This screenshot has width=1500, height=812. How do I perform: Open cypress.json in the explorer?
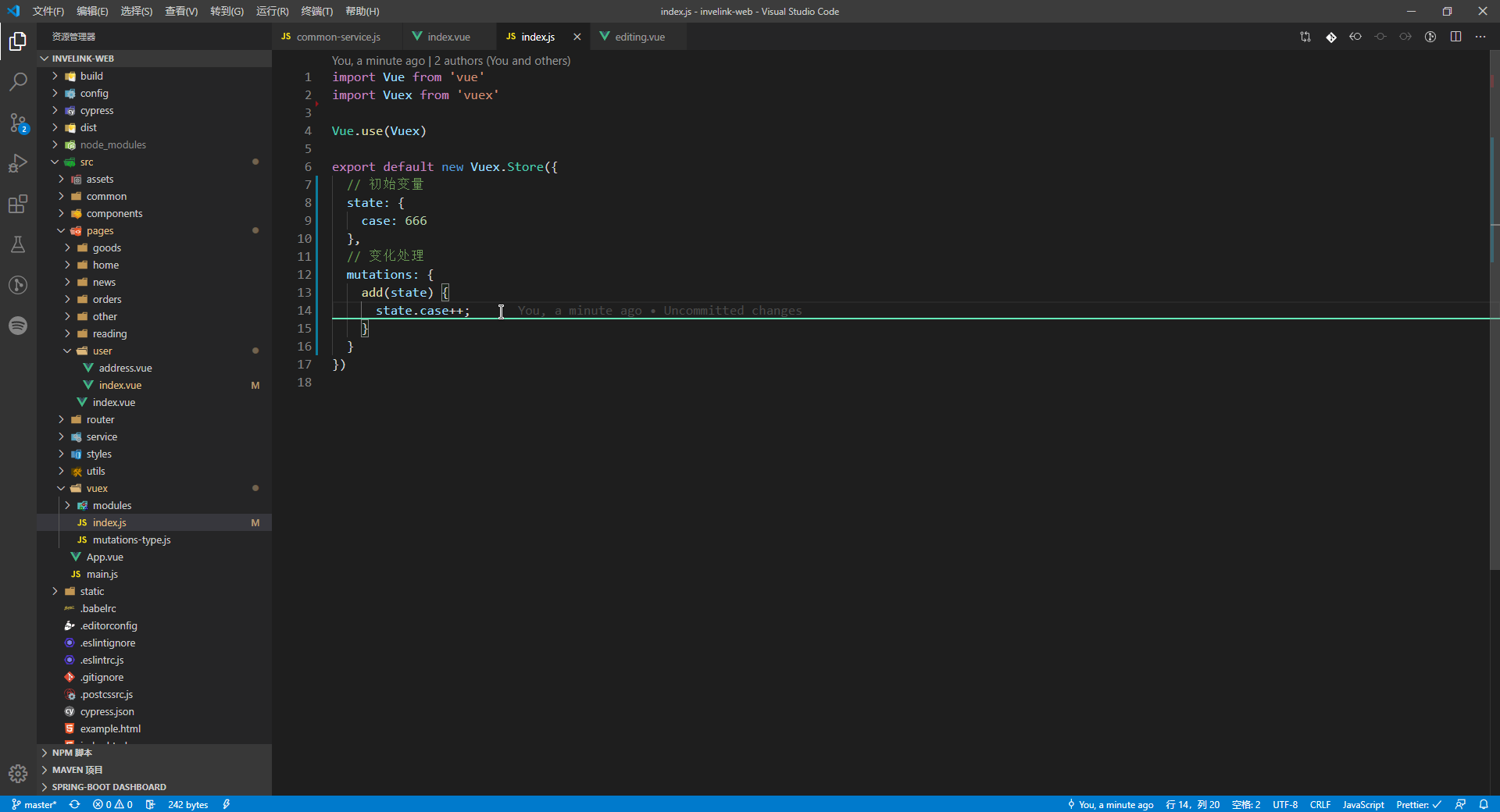click(107, 711)
